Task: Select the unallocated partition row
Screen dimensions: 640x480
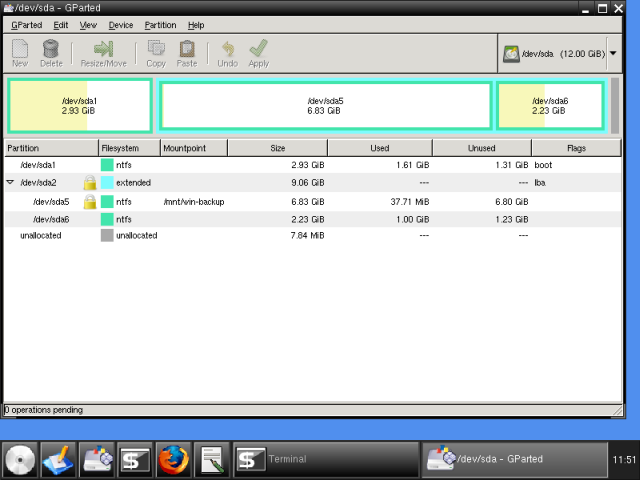Action: coord(313,236)
